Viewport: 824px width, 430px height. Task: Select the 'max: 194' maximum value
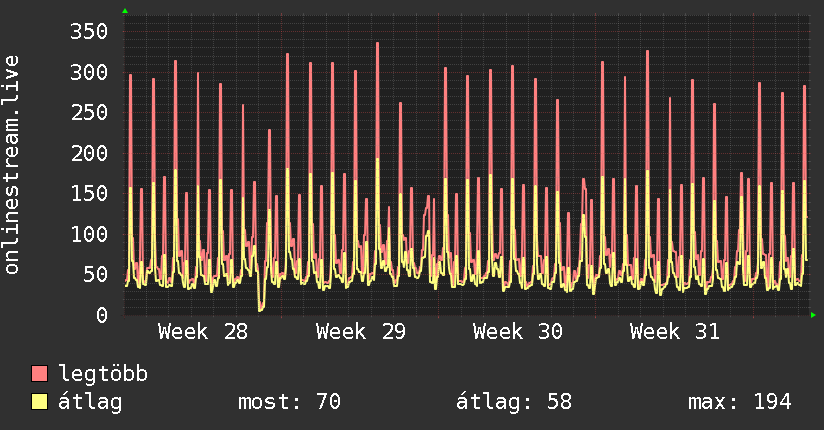(x=740, y=402)
